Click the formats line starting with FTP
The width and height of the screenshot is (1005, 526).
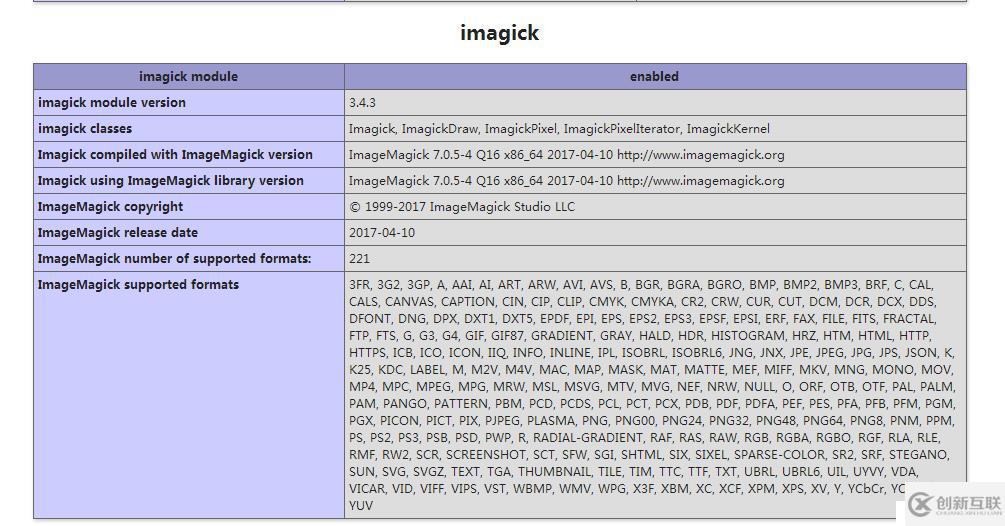click(x=640, y=336)
